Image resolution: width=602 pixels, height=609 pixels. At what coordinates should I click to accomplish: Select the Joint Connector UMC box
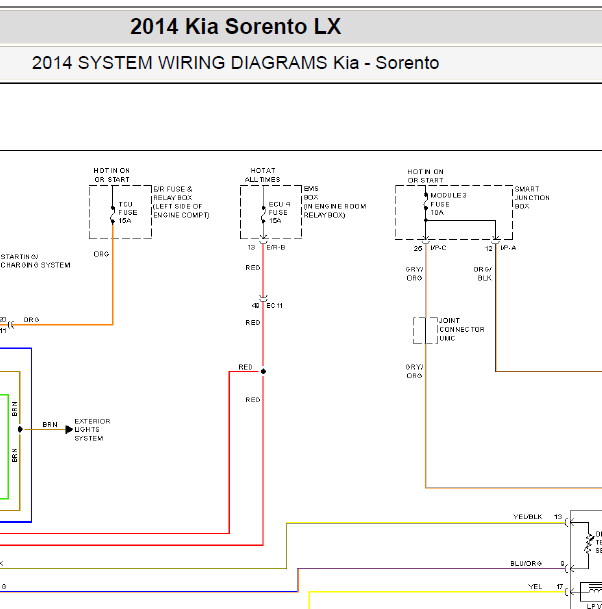426,330
